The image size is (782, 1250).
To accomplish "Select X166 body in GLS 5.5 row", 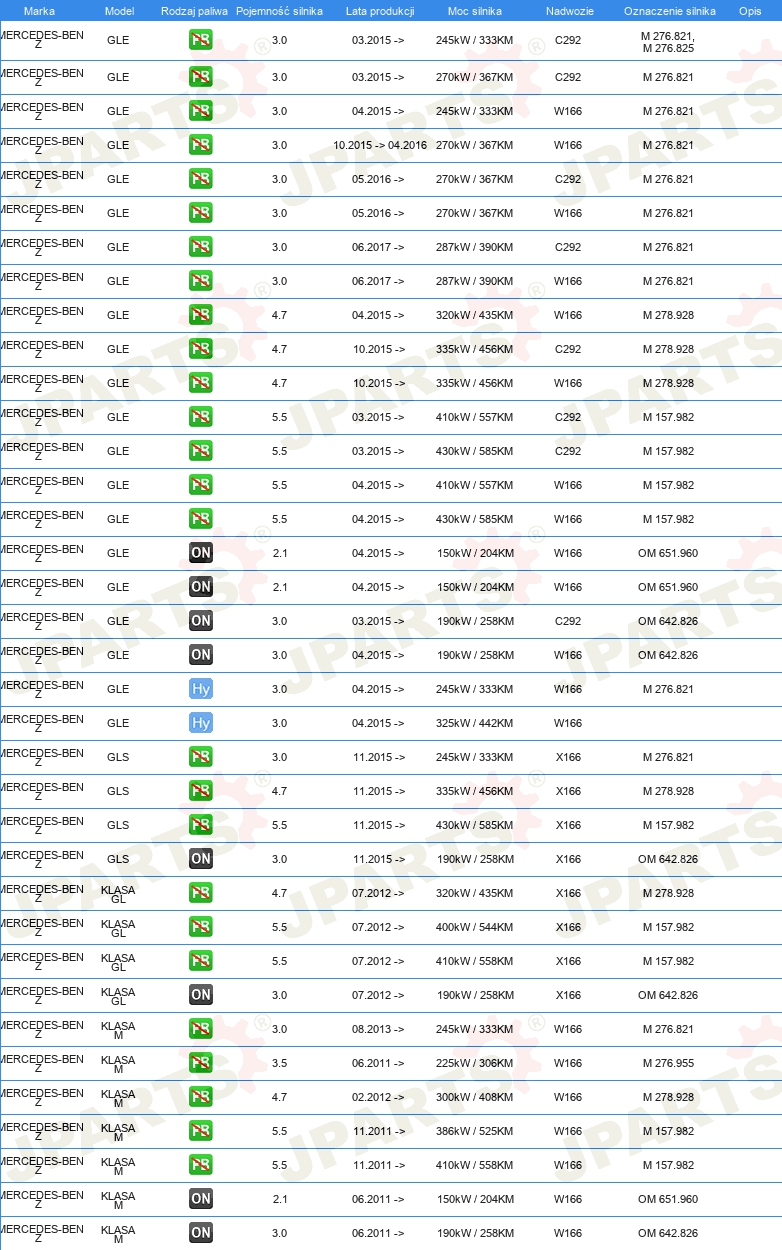I will [x=568, y=825].
